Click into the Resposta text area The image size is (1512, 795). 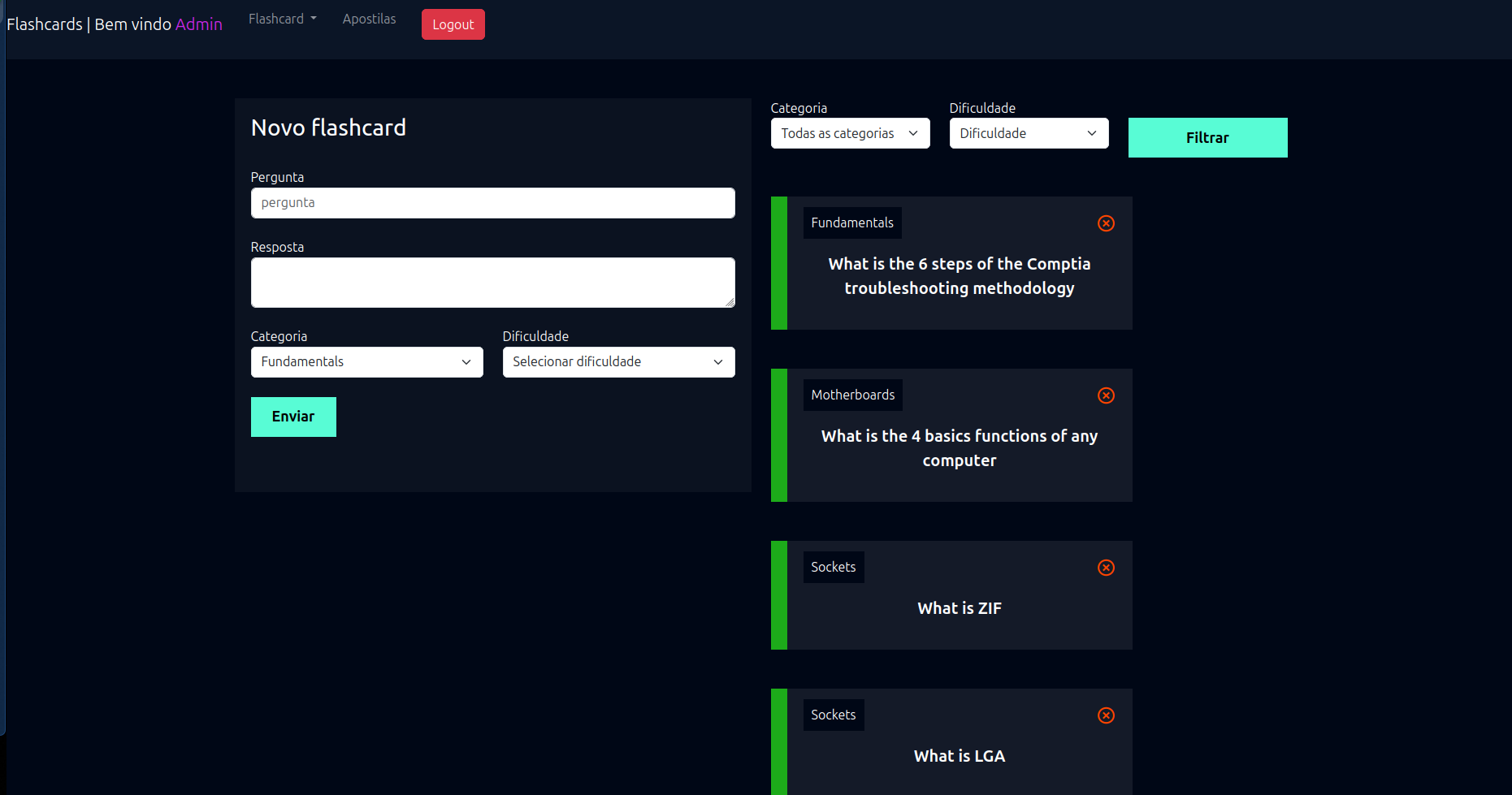[x=492, y=283]
